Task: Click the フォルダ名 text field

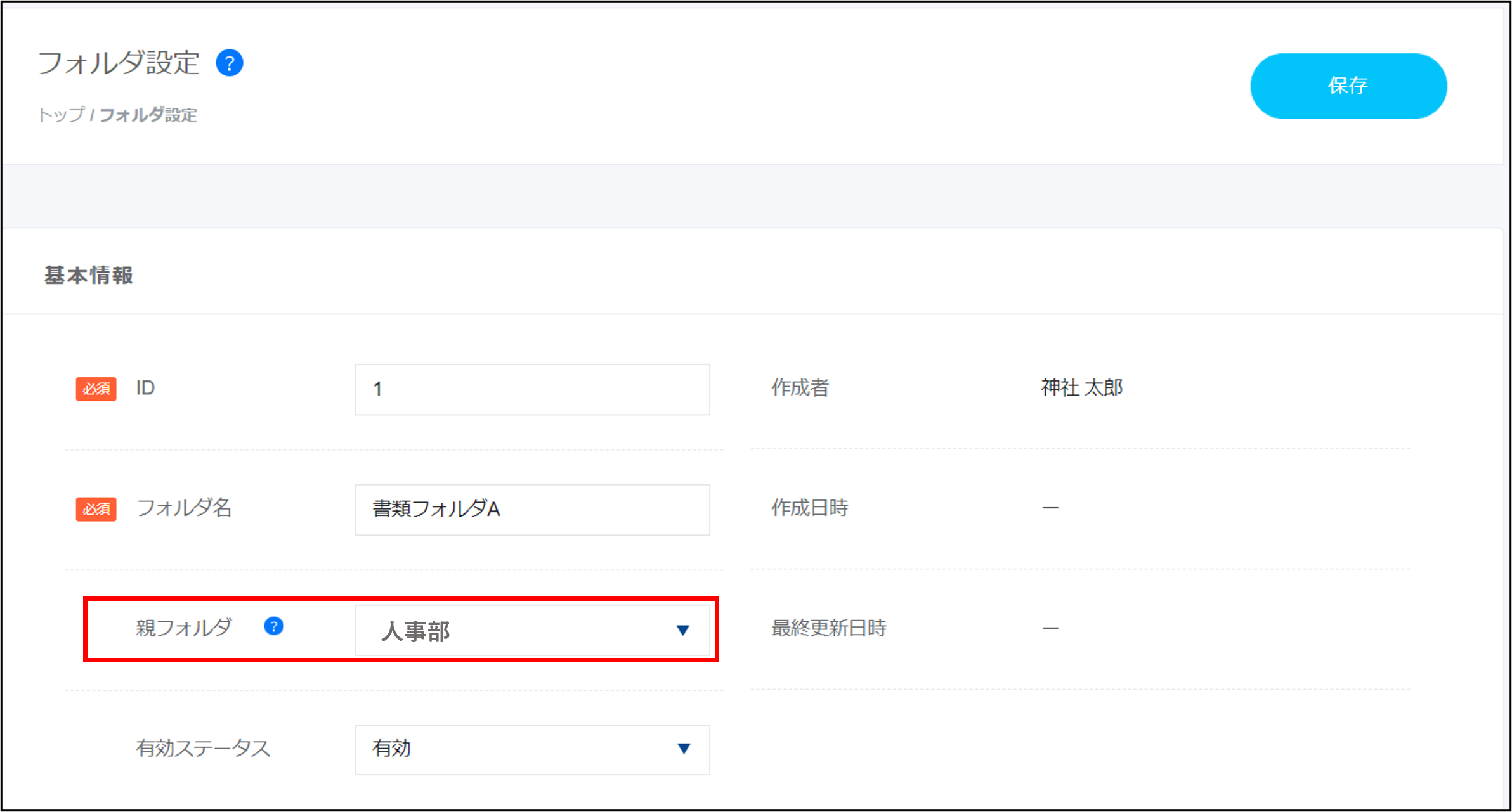Action: (x=531, y=510)
